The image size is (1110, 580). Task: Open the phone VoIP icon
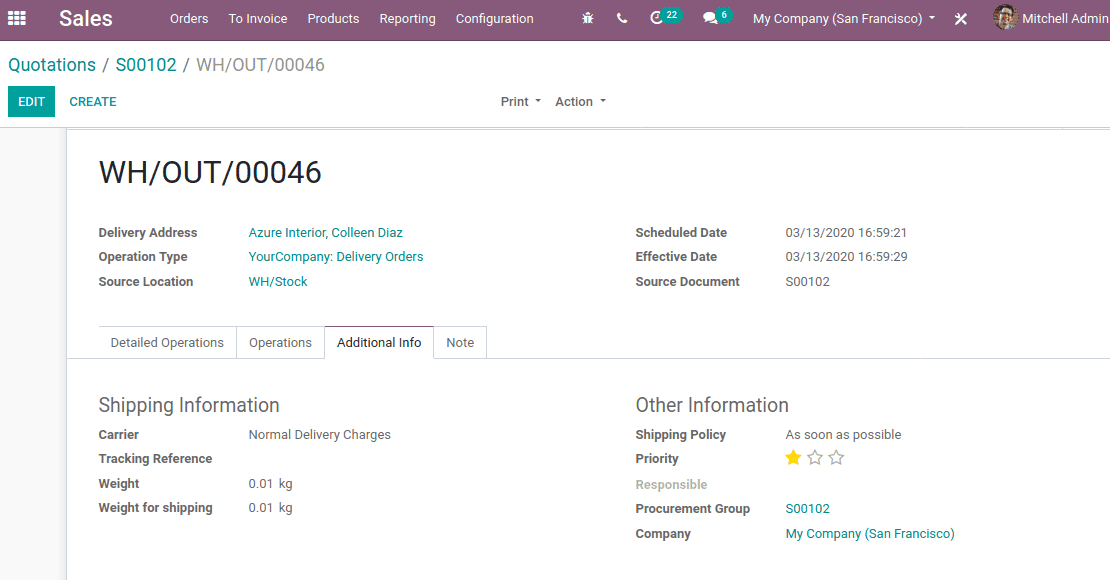622,18
